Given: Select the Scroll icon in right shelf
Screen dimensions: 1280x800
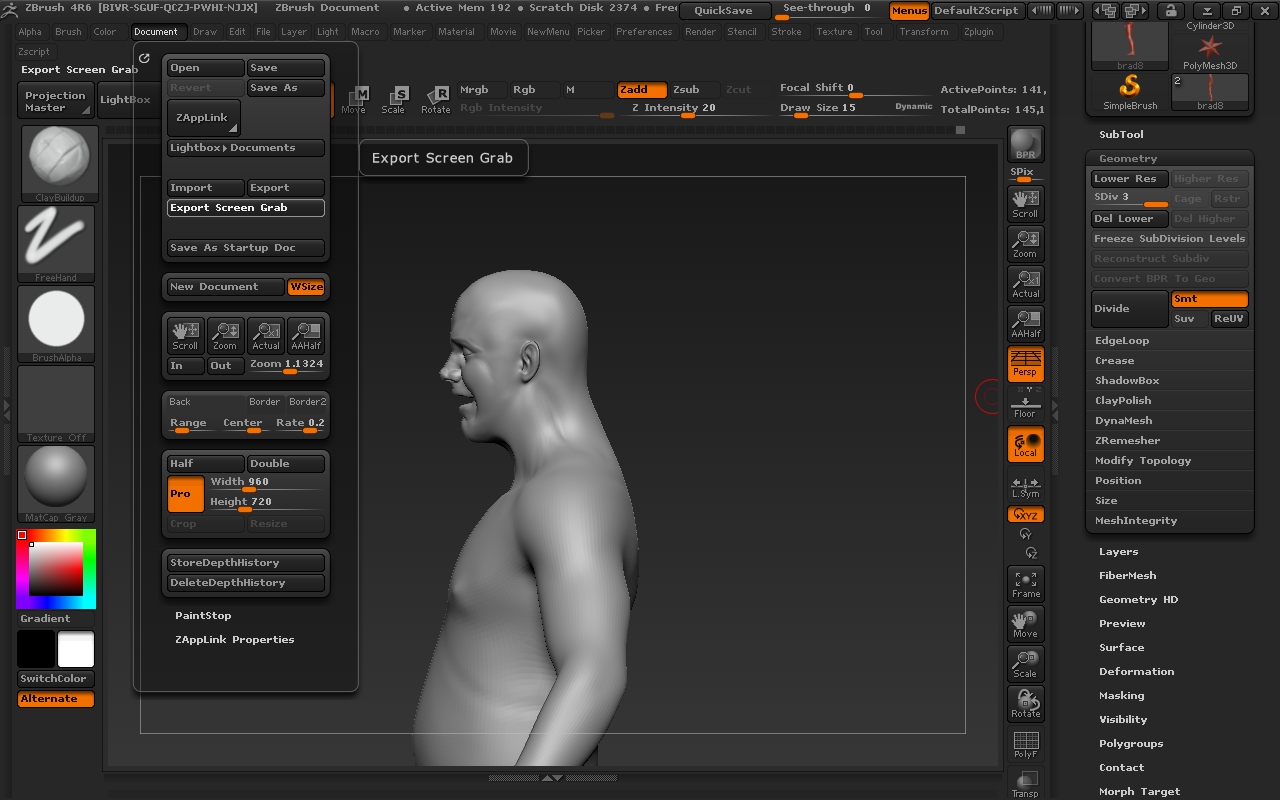Looking at the screenshot, I should (1025, 203).
